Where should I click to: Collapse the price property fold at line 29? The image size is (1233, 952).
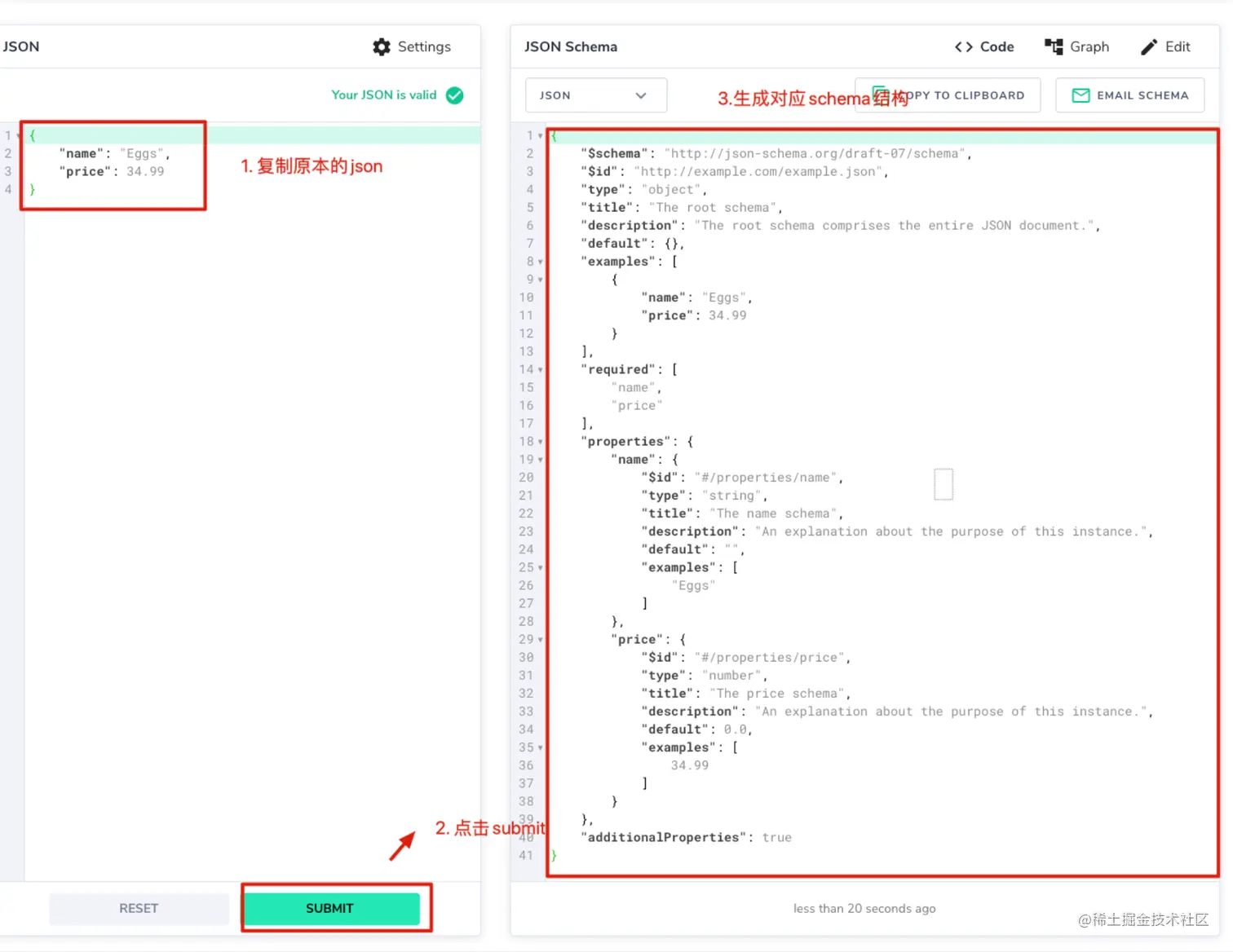[x=540, y=640]
